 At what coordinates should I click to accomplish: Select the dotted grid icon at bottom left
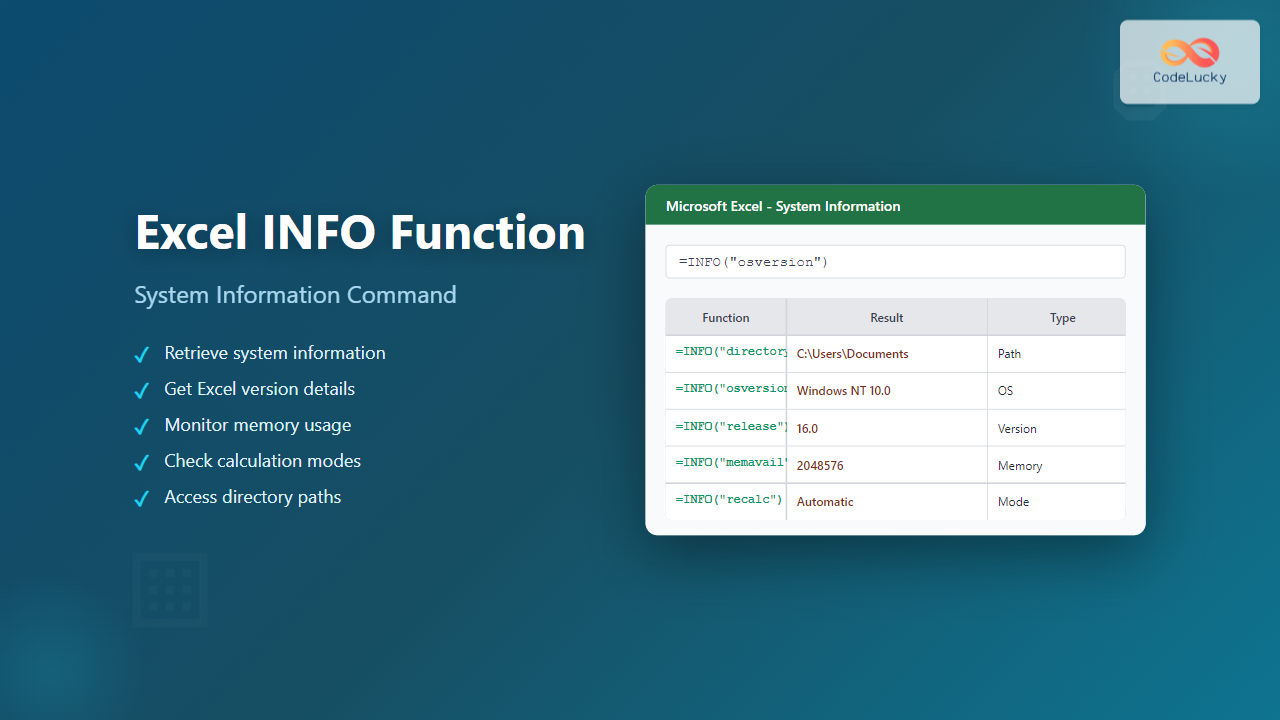pyautogui.click(x=169, y=589)
